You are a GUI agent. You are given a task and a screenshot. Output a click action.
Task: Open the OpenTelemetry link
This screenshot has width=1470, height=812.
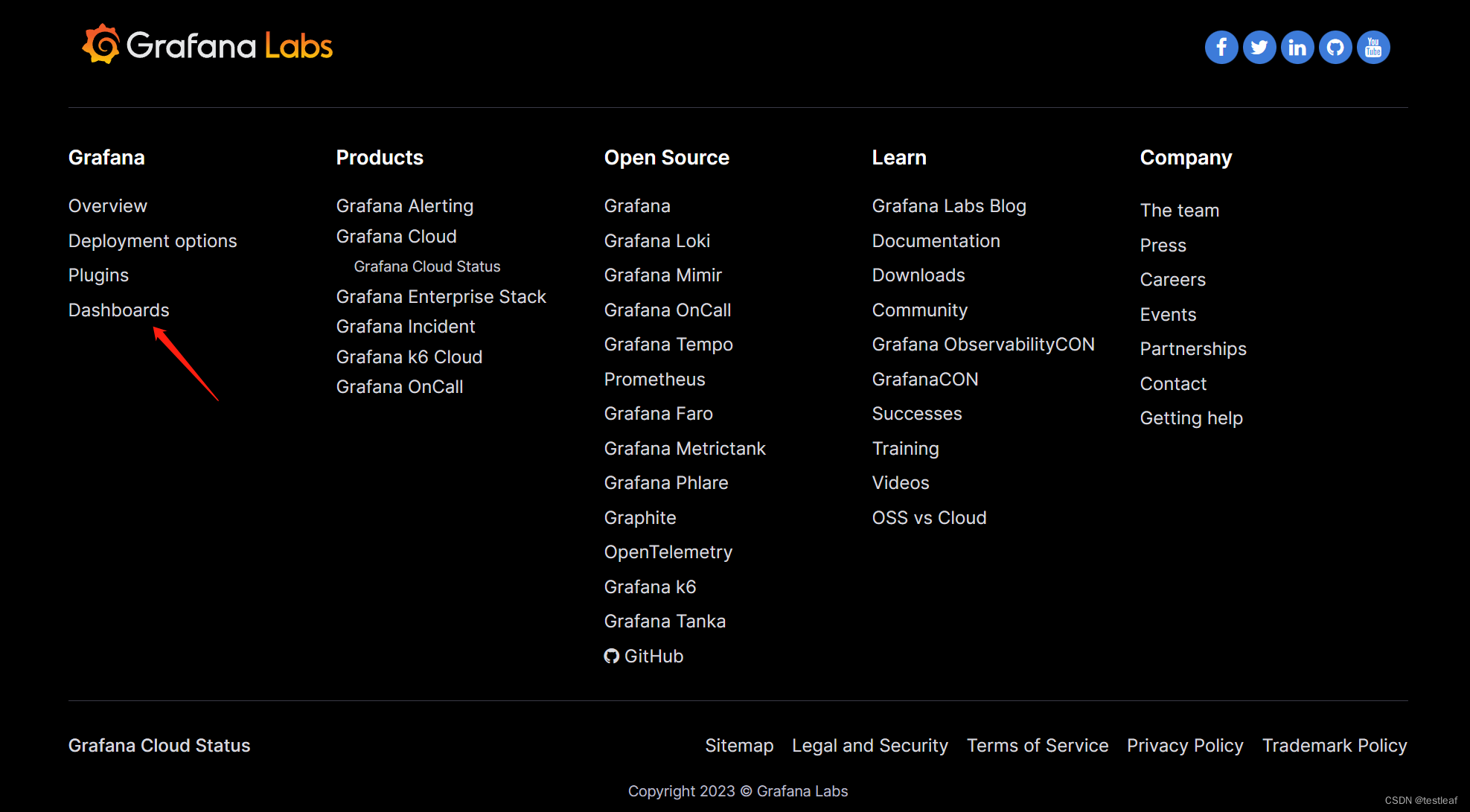click(668, 552)
